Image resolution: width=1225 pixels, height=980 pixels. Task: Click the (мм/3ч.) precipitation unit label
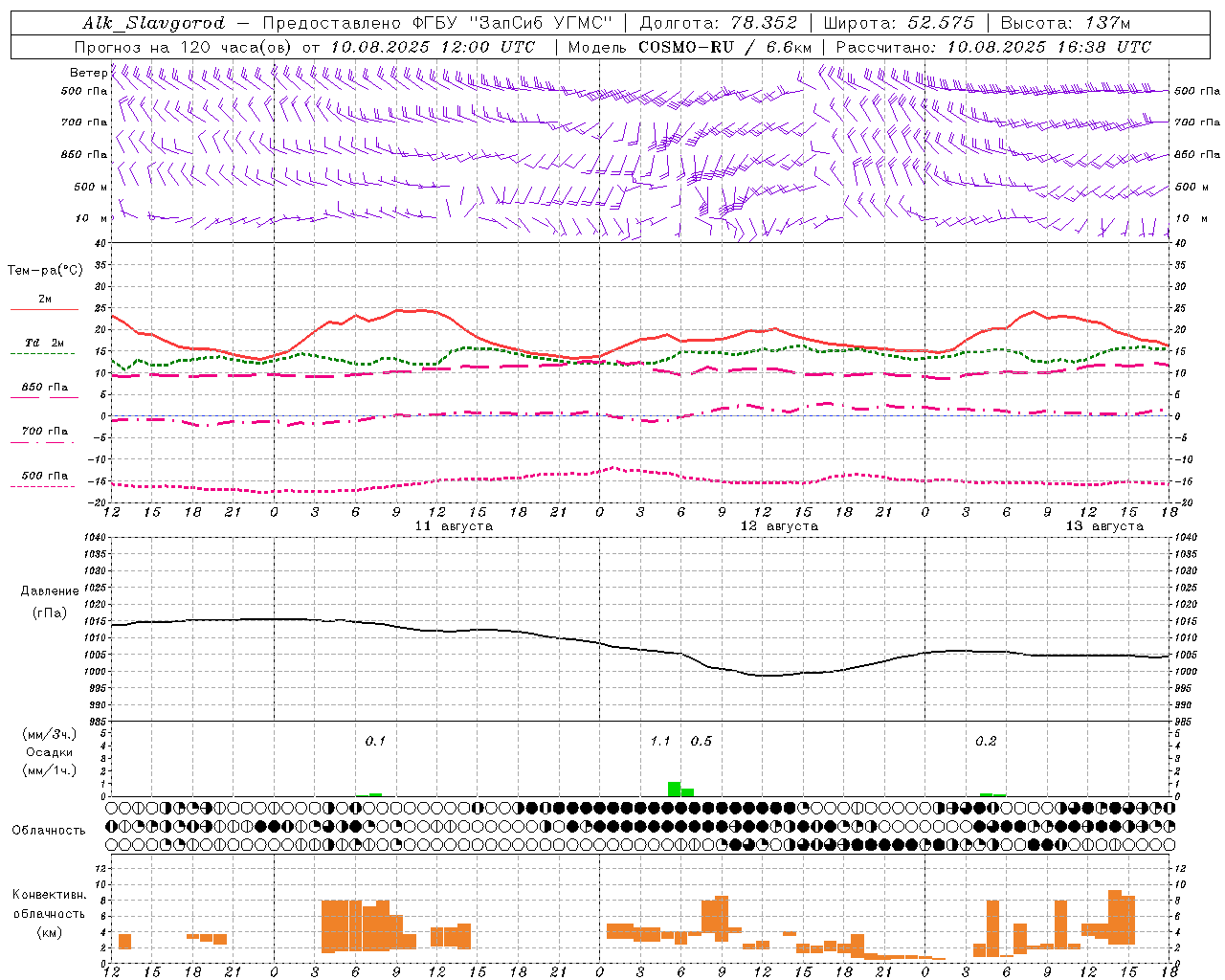coord(50,734)
